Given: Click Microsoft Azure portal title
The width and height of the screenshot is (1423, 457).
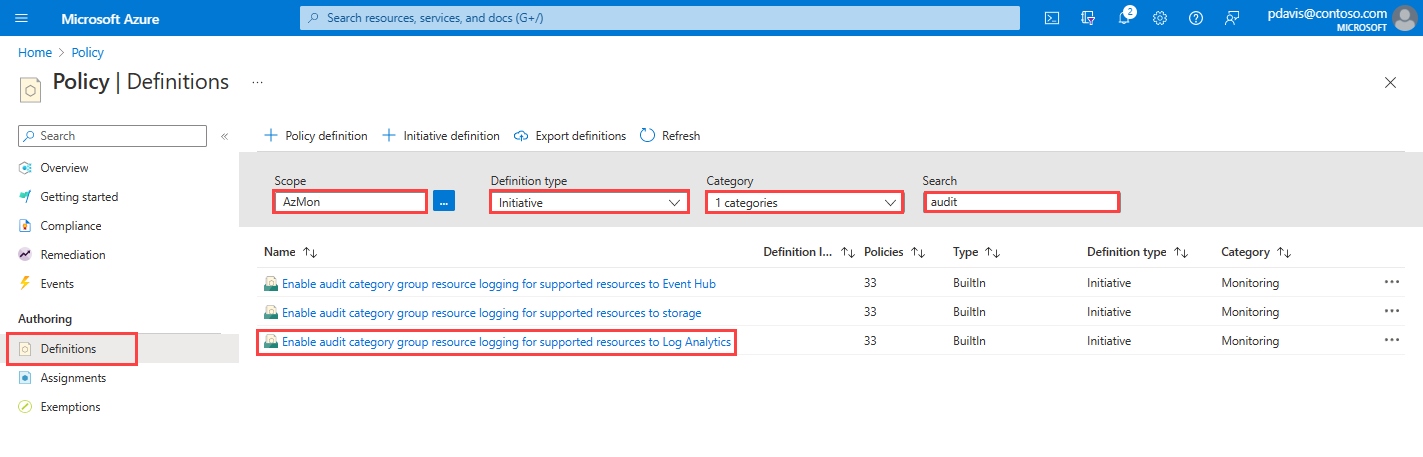Looking at the screenshot, I should point(110,19).
